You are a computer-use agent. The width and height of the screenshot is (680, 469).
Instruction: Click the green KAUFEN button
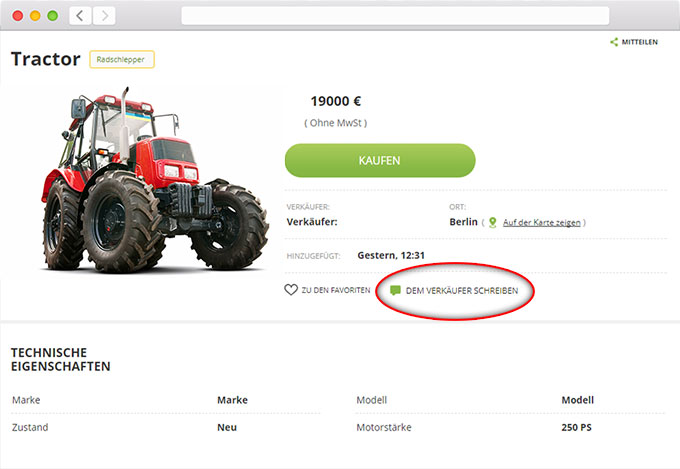pyautogui.click(x=380, y=161)
